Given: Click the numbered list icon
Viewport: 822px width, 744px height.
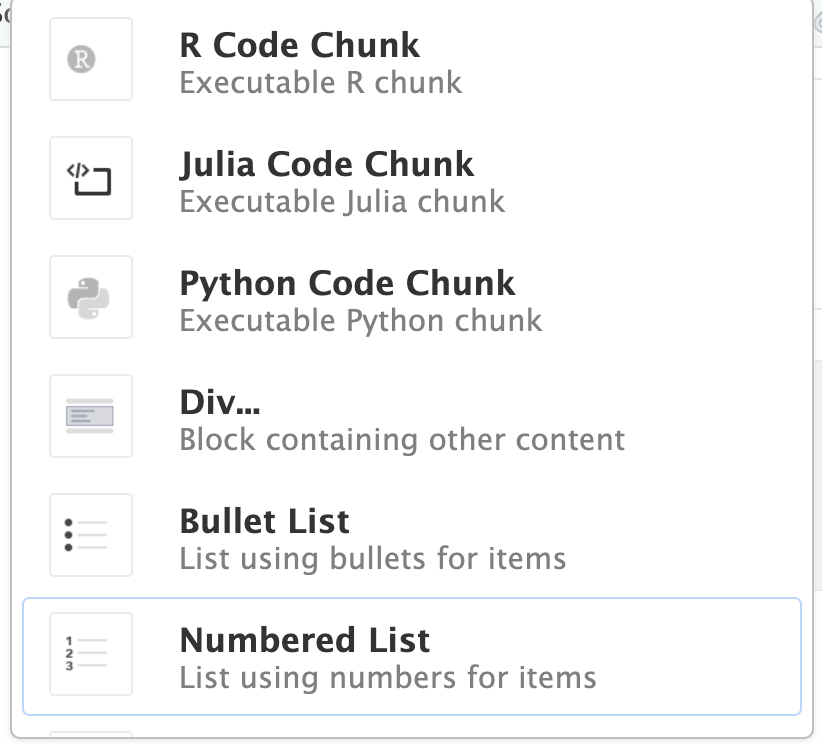Looking at the screenshot, I should click(x=91, y=654).
